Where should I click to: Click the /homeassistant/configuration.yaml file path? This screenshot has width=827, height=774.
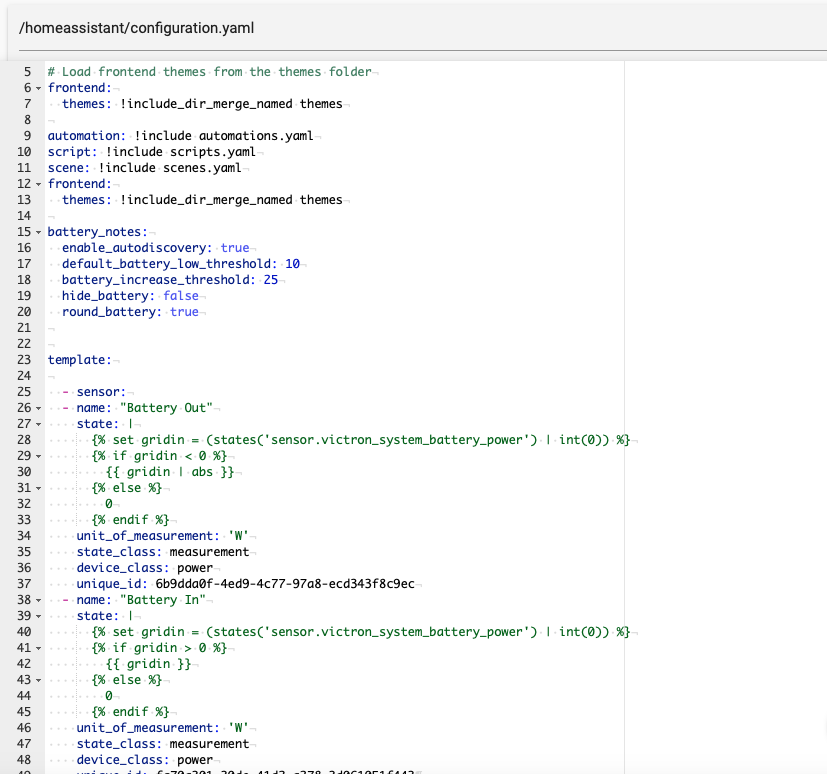(x=137, y=28)
